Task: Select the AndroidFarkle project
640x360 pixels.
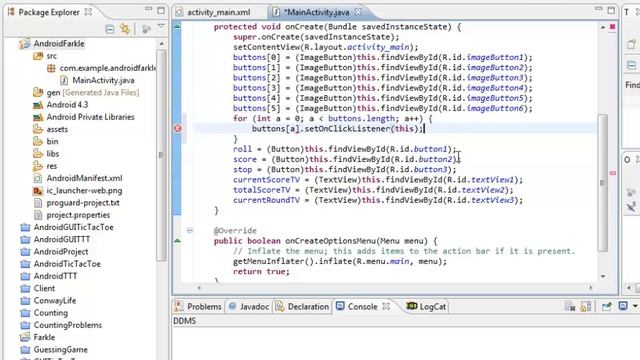Action: (59, 44)
